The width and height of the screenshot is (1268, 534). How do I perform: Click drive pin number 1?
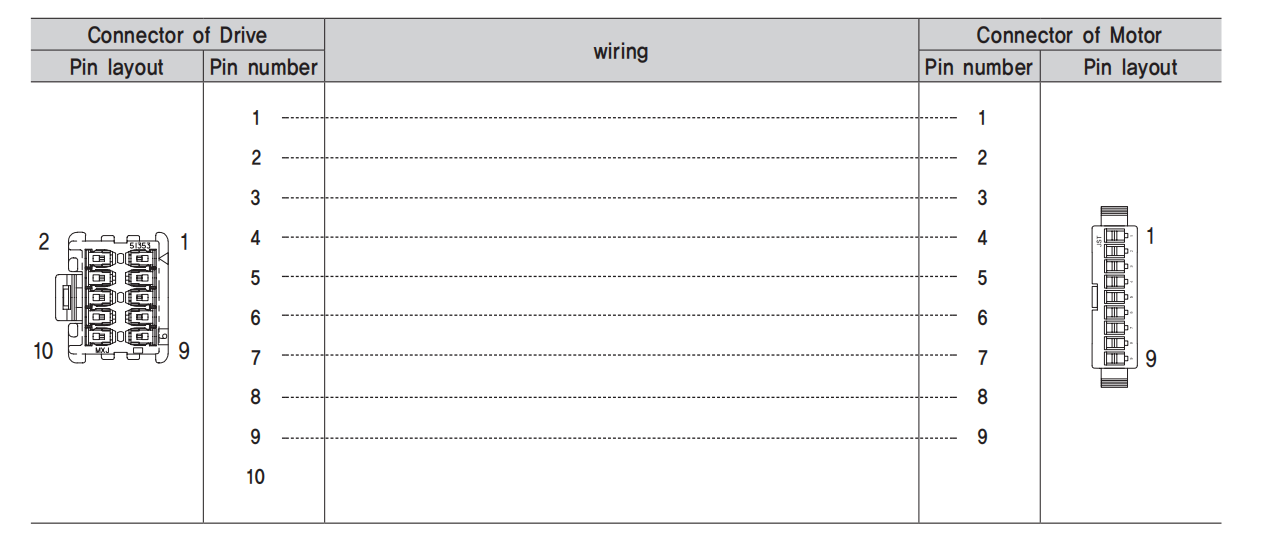(256, 118)
